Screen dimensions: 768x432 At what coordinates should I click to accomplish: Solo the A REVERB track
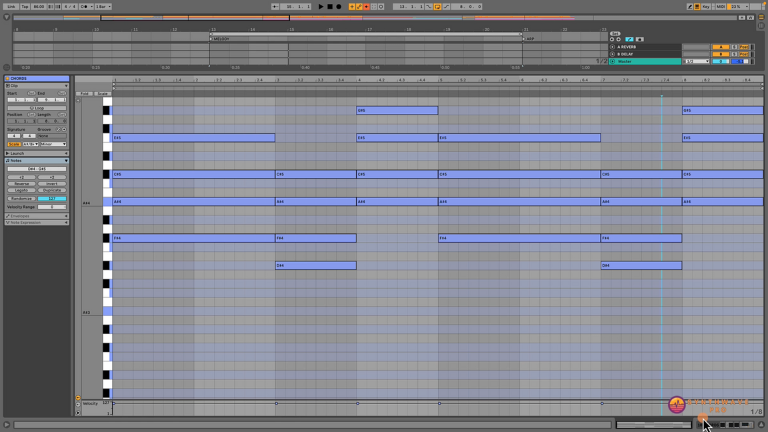coord(734,47)
